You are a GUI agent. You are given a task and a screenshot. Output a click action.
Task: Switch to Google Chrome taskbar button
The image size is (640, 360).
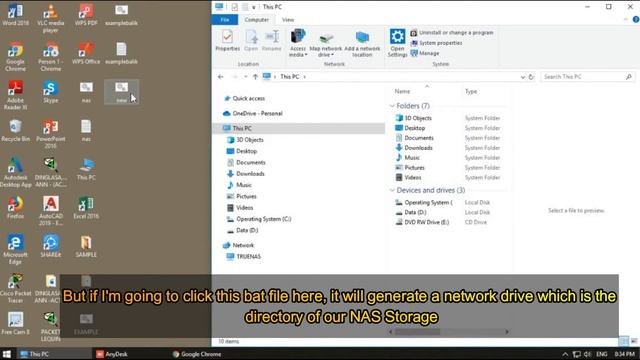pyautogui.click(x=197, y=354)
